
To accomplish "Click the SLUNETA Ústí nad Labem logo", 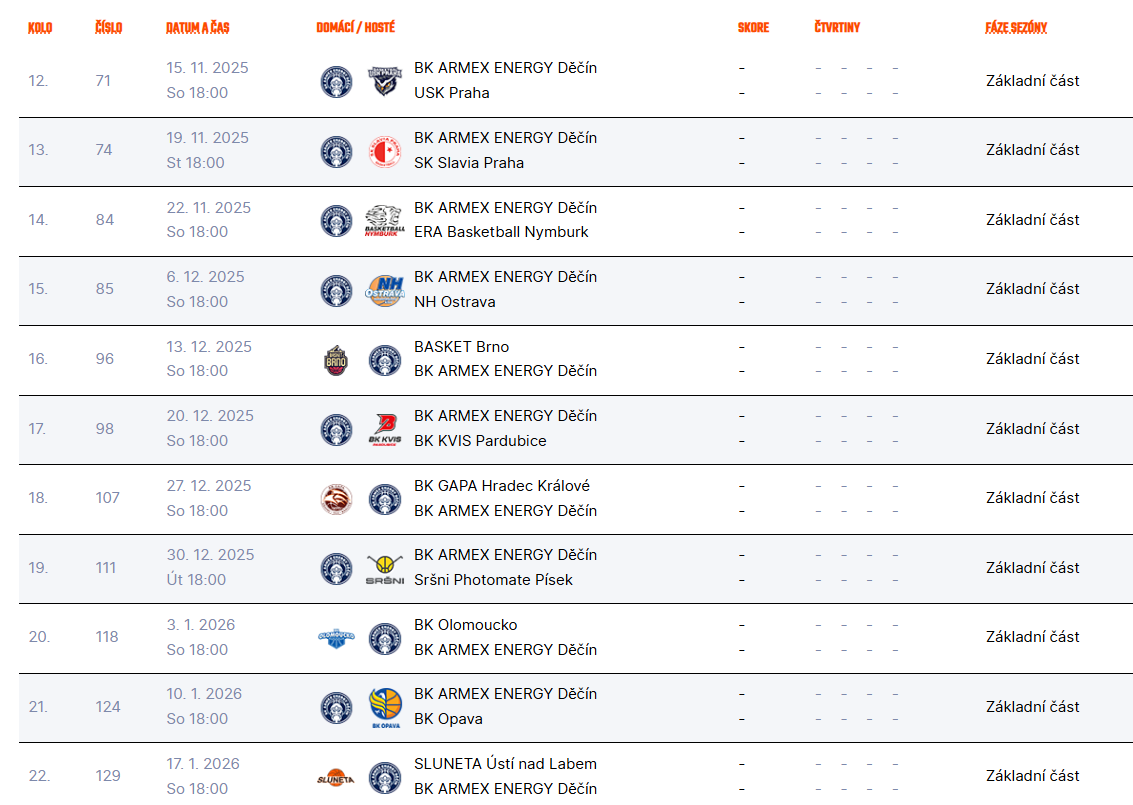I will pos(336,778).
